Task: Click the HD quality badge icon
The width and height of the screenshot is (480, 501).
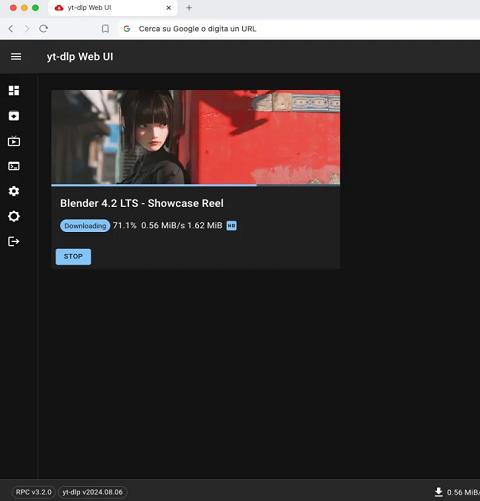Action: click(x=232, y=226)
